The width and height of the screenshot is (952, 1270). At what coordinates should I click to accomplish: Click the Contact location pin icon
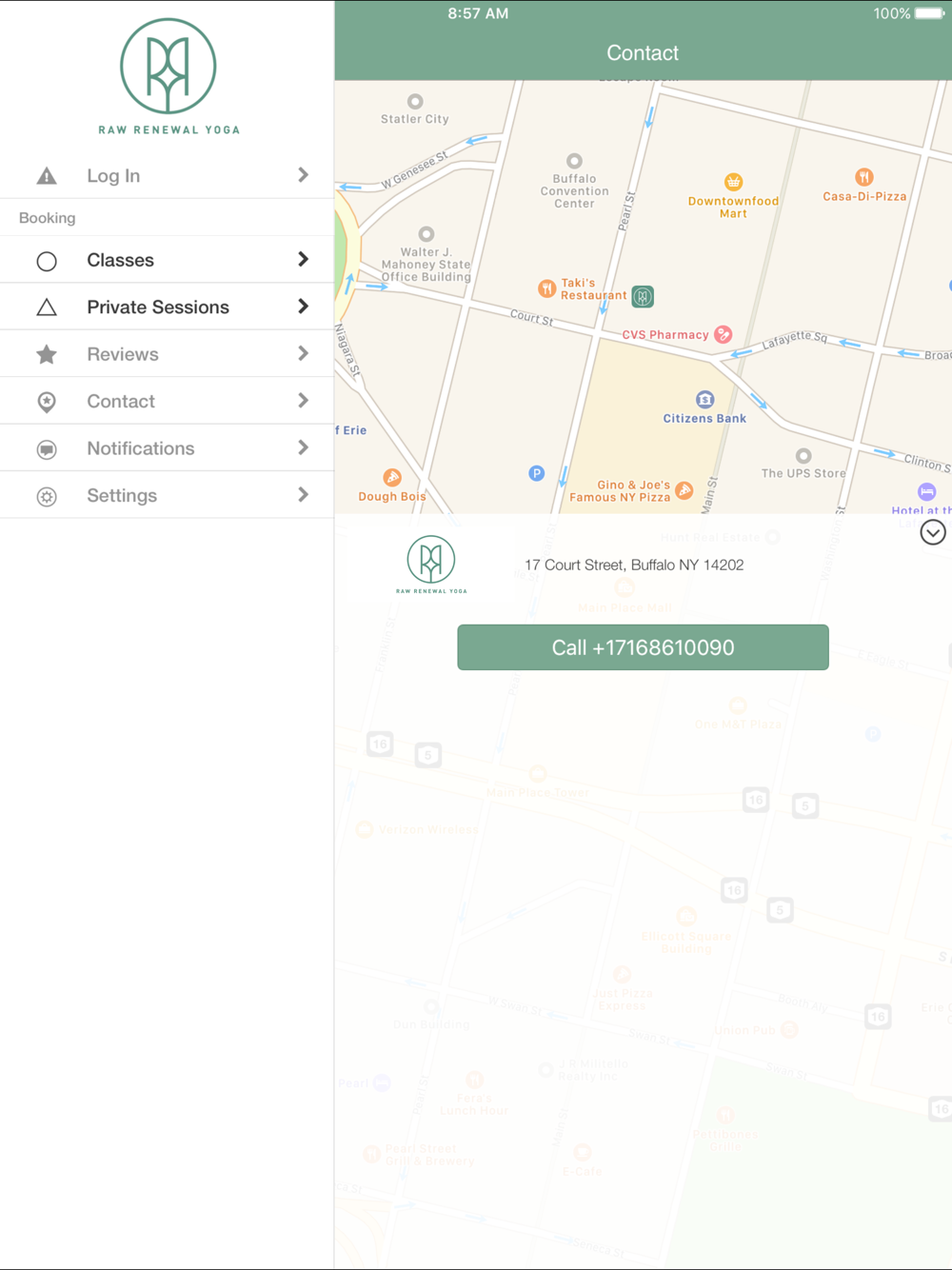[47, 402]
